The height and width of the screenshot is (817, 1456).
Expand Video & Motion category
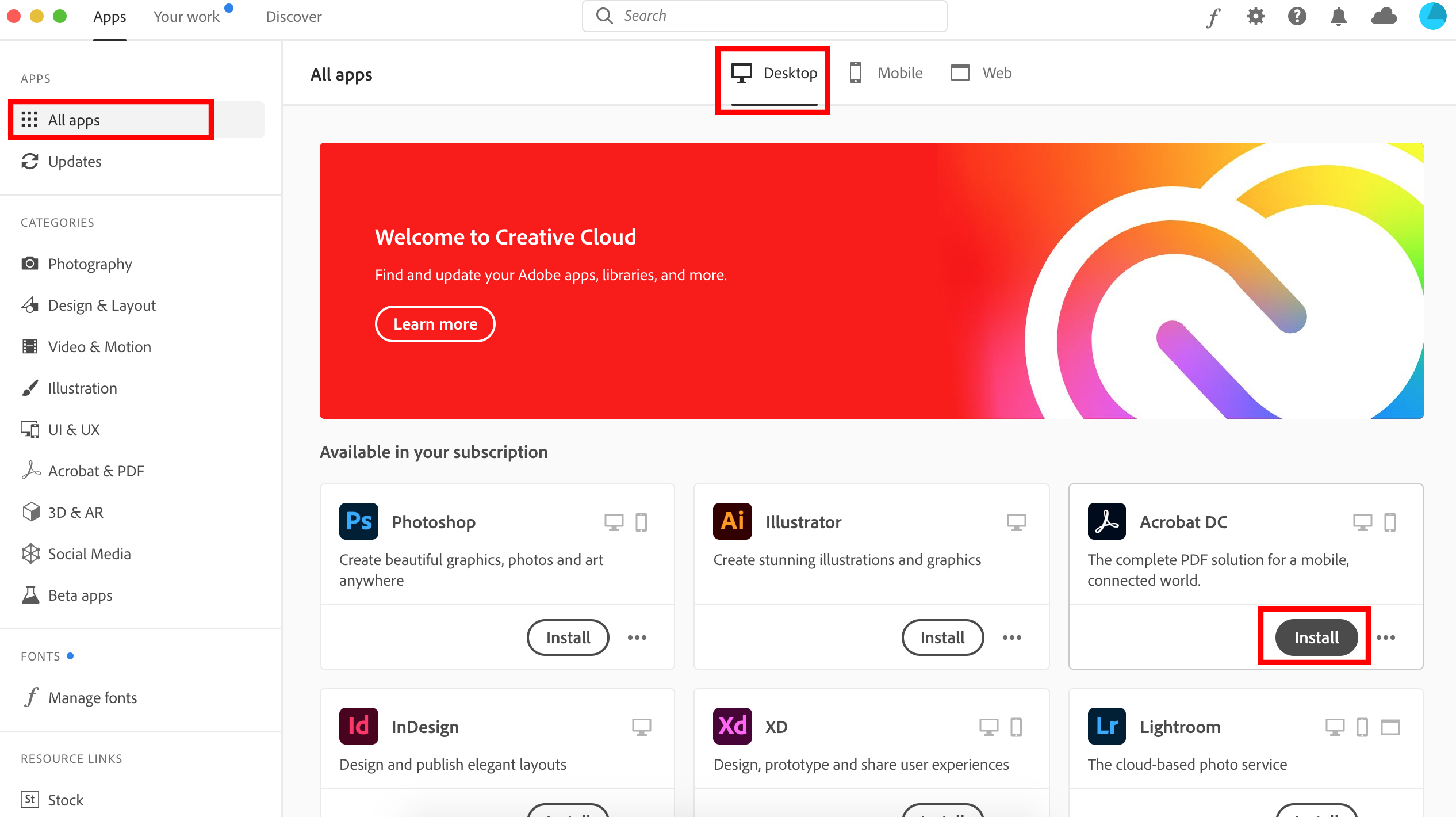[x=99, y=346]
